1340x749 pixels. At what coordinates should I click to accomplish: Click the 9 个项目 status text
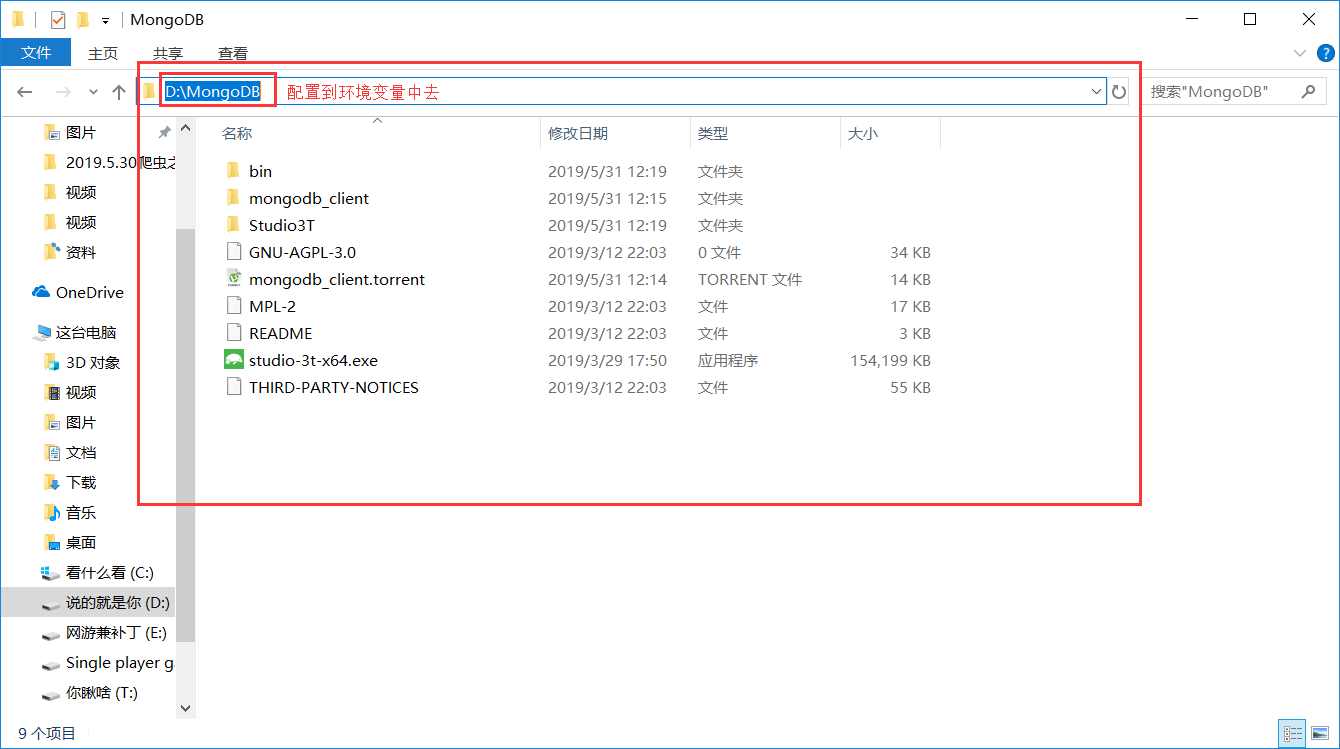click(x=47, y=734)
